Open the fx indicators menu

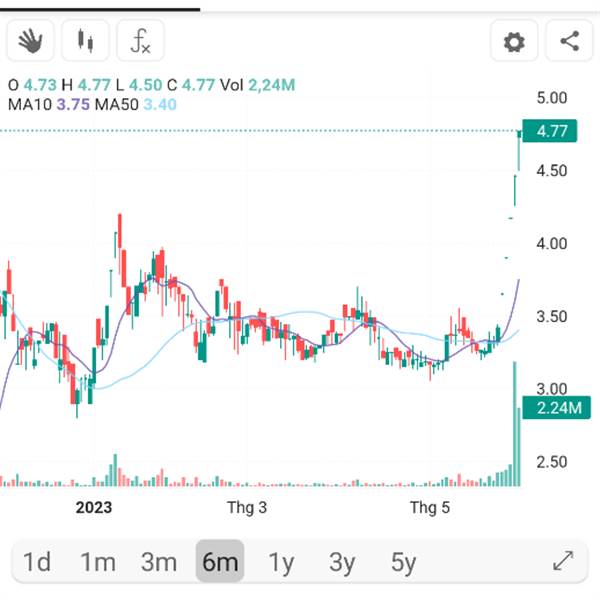(140, 41)
